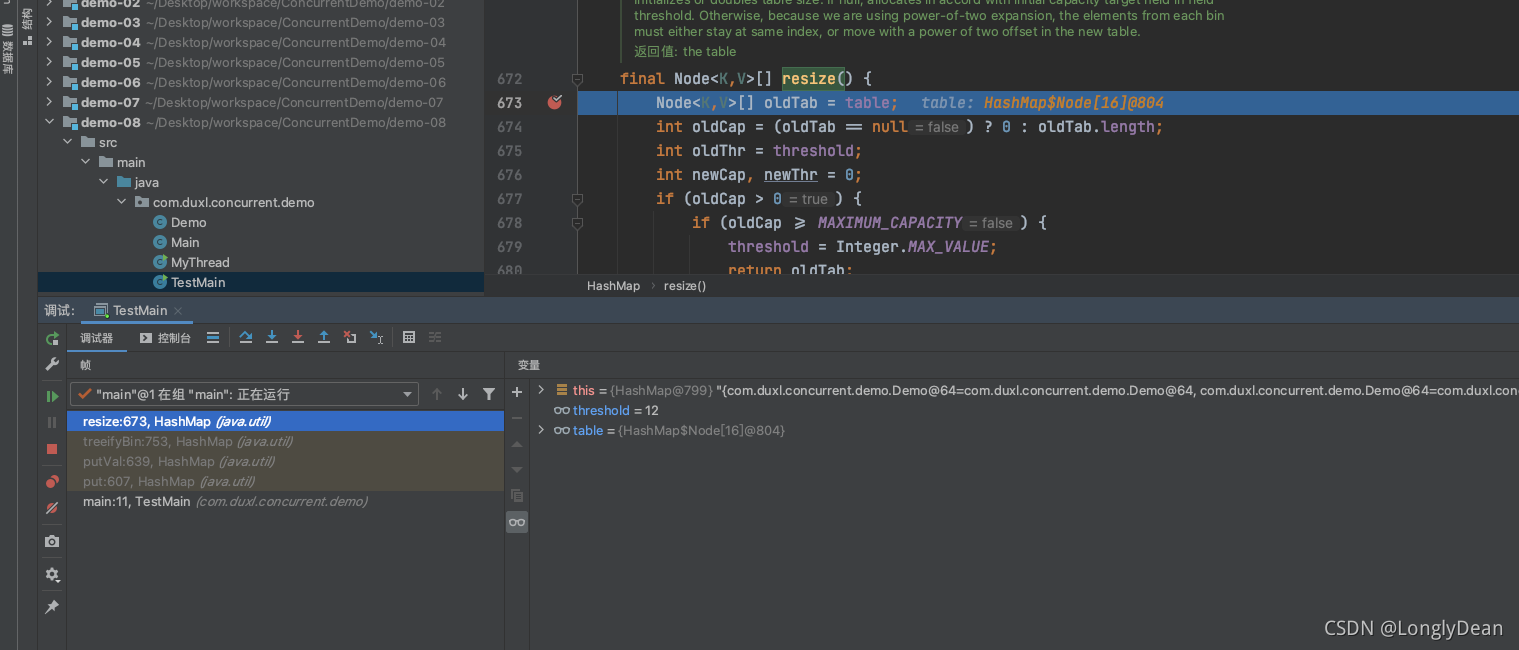Select frame treeifyBin:753, HashMap

tap(286, 441)
